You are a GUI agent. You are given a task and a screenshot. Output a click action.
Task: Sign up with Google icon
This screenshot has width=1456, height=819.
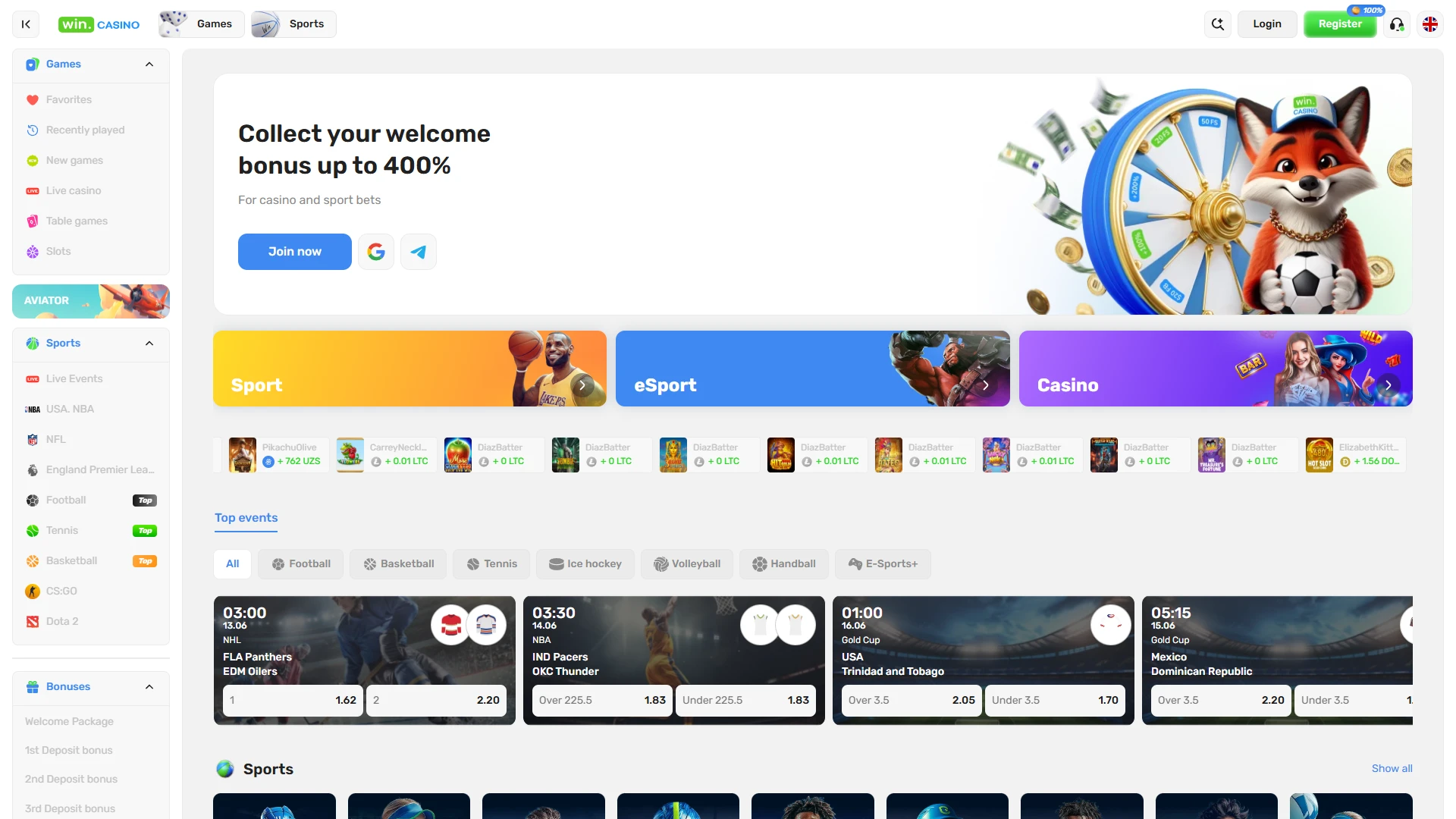tap(376, 252)
